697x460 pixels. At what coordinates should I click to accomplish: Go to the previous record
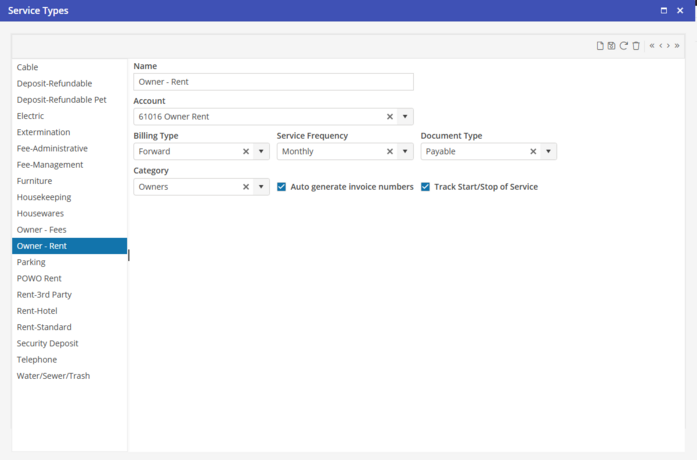[x=661, y=46]
